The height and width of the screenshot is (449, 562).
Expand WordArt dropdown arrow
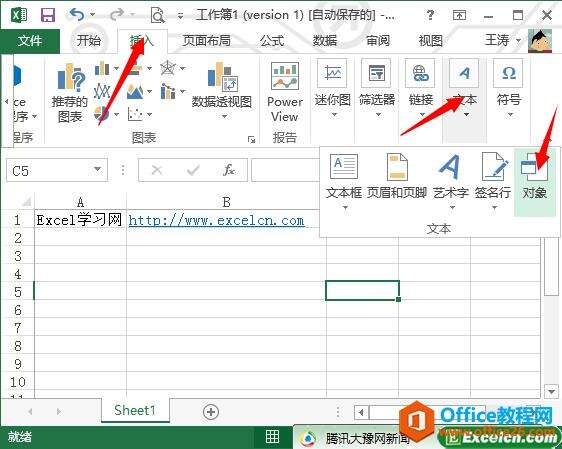[452, 207]
